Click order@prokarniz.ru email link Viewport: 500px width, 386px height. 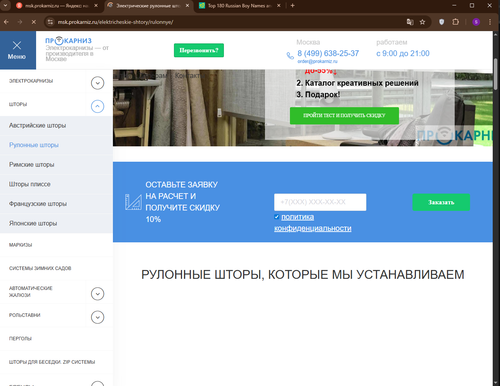pos(317,61)
